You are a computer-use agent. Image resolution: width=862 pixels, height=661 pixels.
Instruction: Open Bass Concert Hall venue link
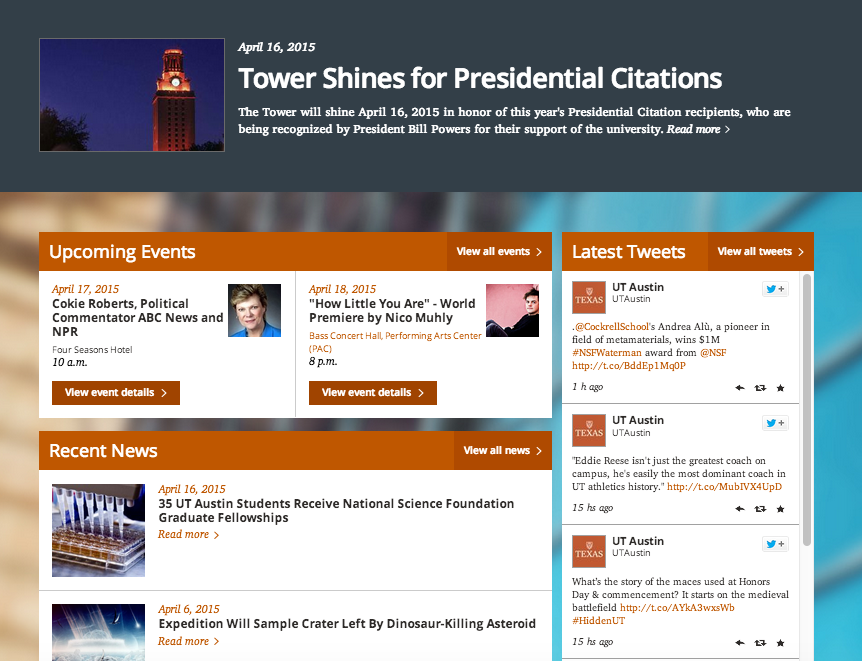pyautogui.click(x=395, y=341)
